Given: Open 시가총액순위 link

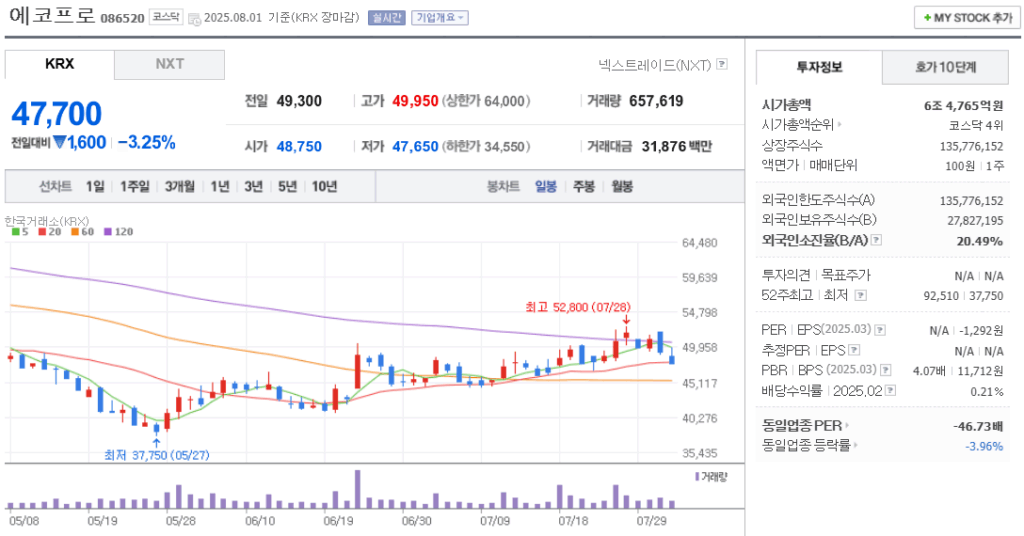Looking at the screenshot, I should tap(801, 125).
